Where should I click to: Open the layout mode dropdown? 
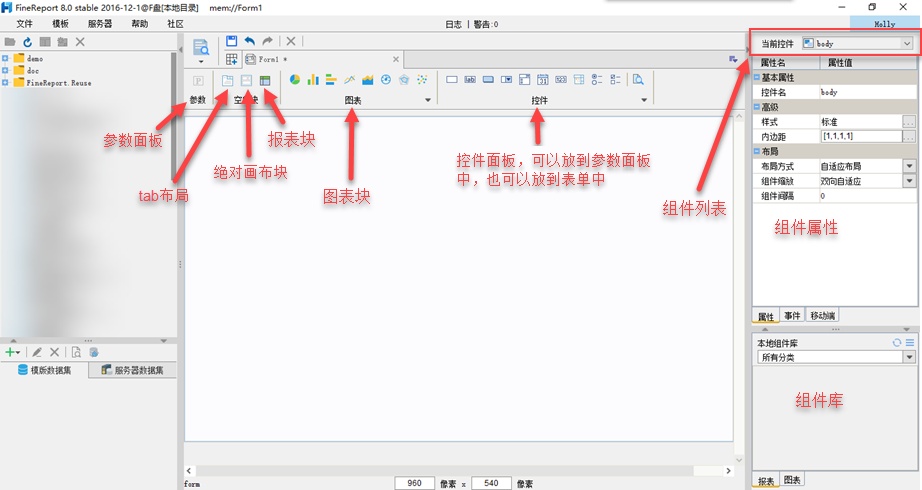pos(909,166)
